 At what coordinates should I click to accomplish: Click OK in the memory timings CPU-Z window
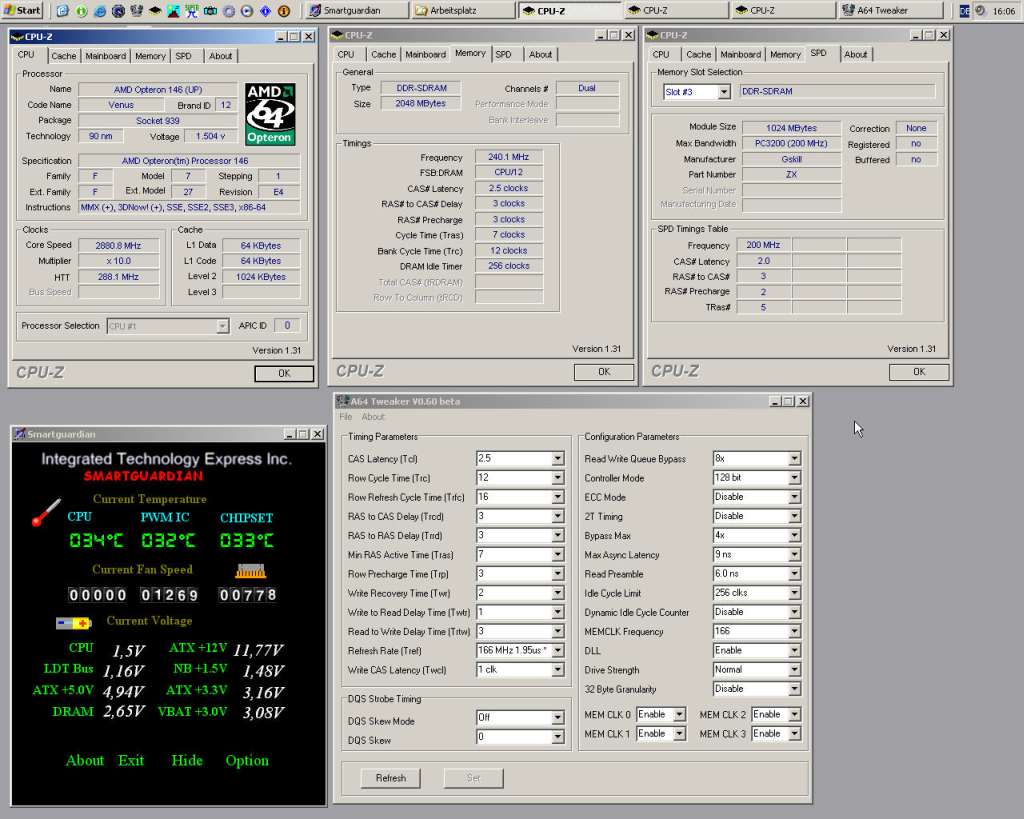[x=604, y=372]
